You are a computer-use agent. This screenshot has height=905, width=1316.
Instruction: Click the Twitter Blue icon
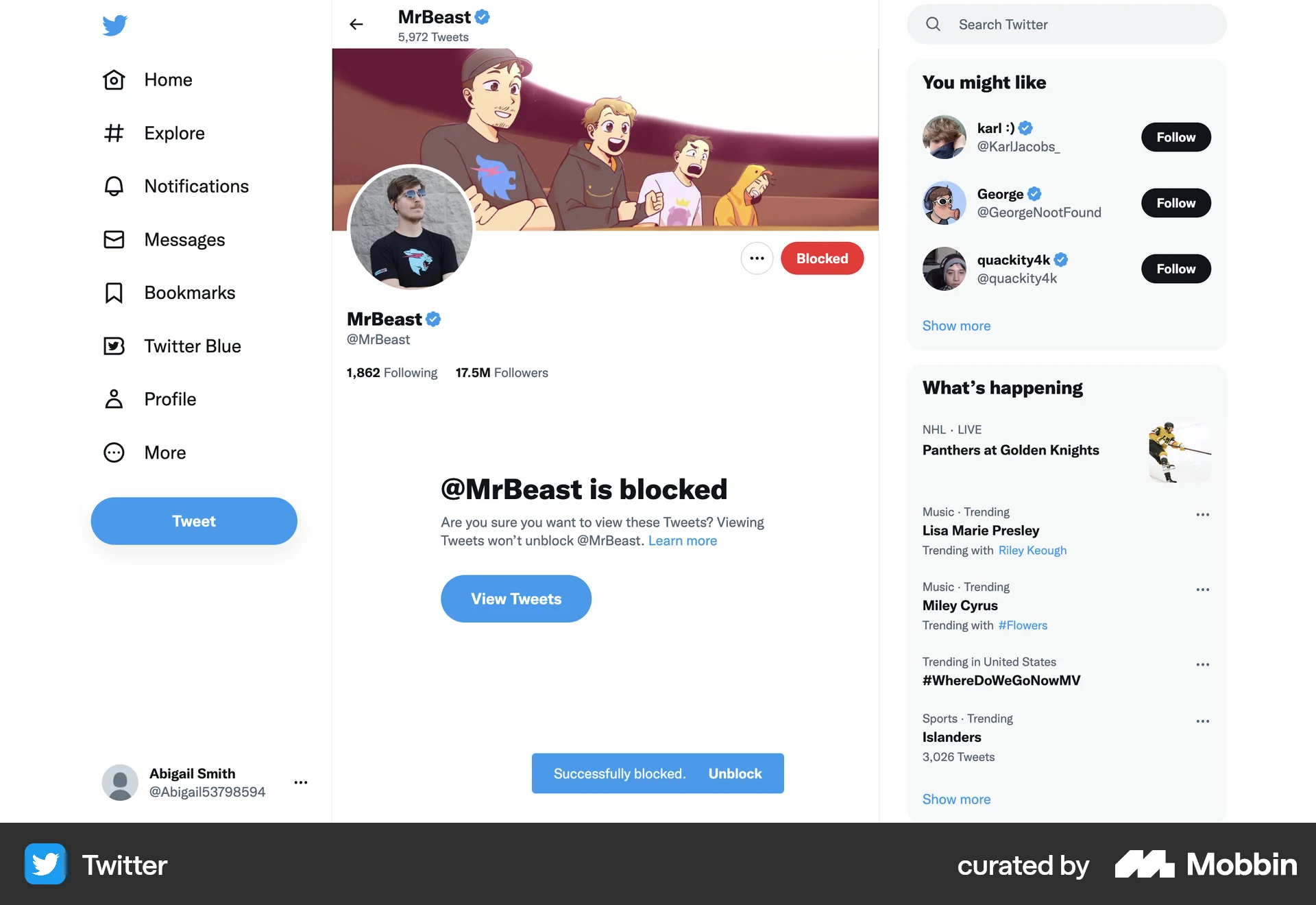(x=114, y=346)
